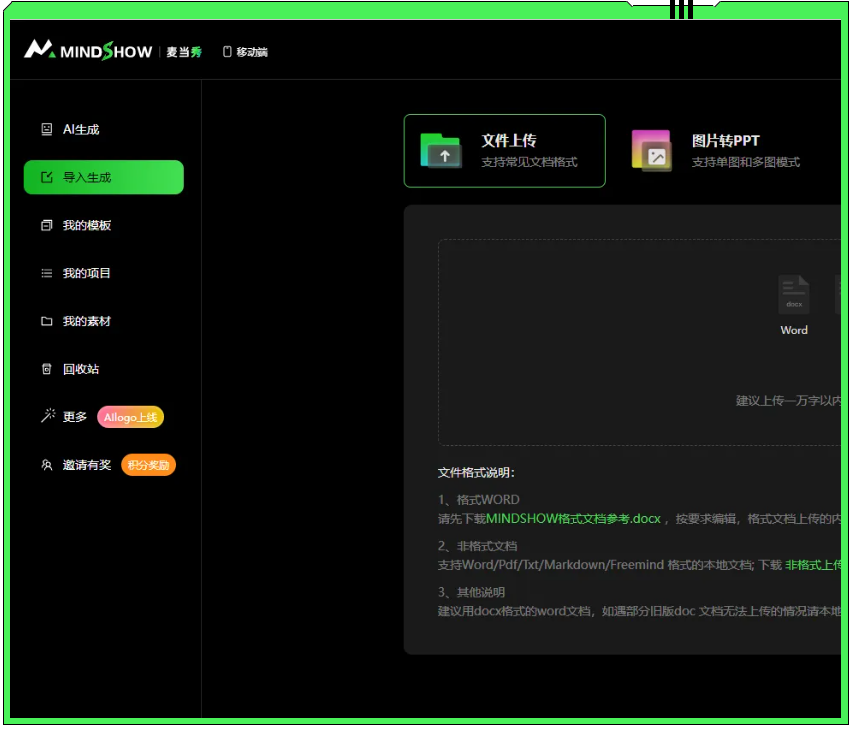854x729 pixels.
Task: Click the 回收站 trash icon
Action: 47,369
